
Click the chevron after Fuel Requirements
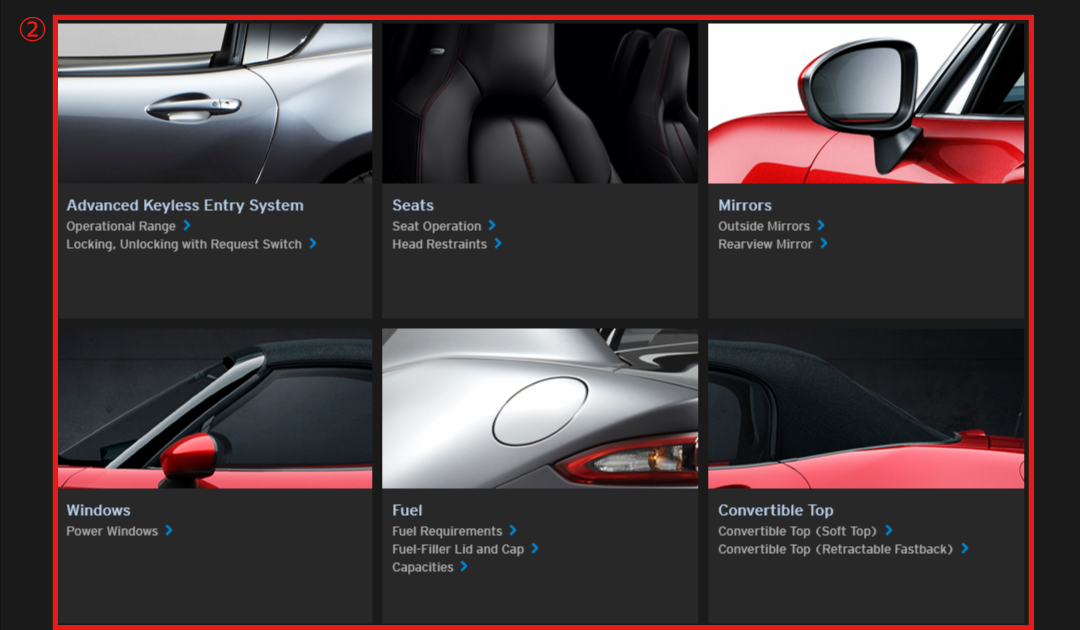pyautogui.click(x=513, y=531)
